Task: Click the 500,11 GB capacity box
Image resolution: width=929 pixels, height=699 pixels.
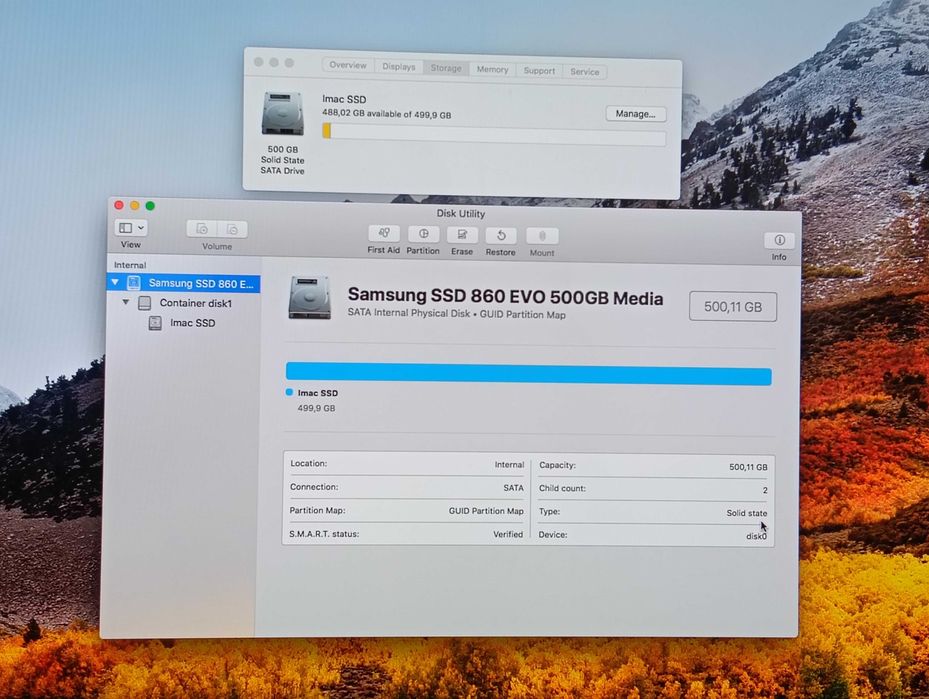Action: click(x=733, y=306)
